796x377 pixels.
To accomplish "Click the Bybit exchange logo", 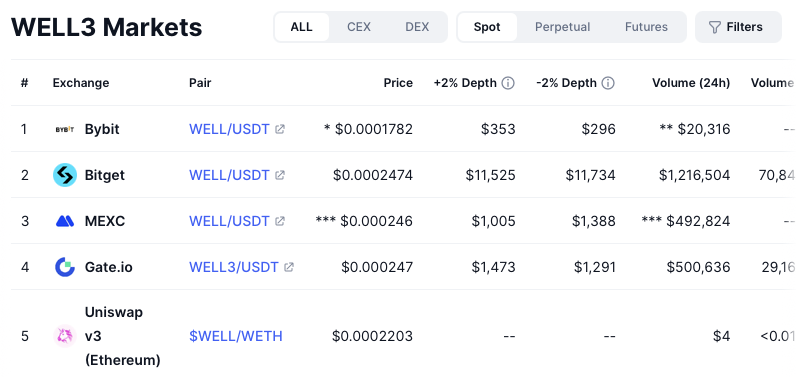I will [x=64, y=129].
